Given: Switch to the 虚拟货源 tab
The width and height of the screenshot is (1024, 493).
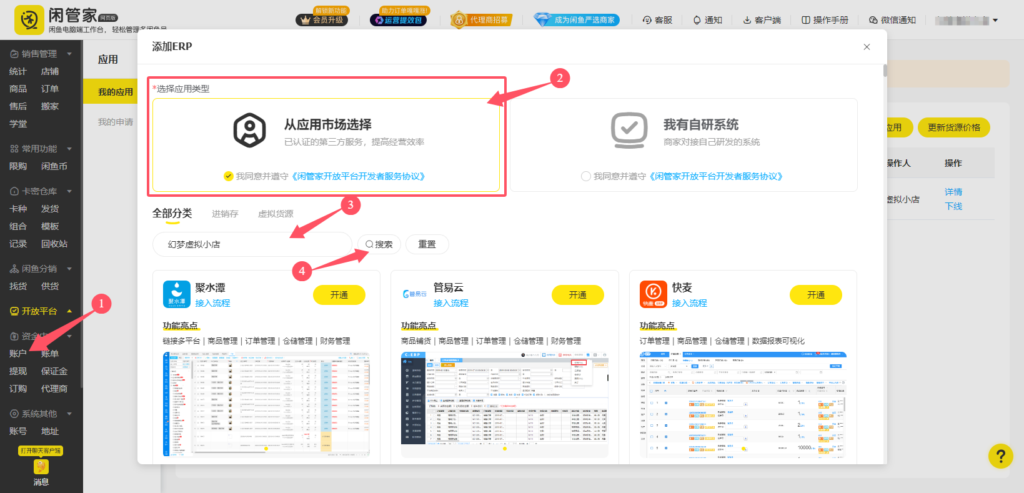Looking at the screenshot, I should point(276,214).
